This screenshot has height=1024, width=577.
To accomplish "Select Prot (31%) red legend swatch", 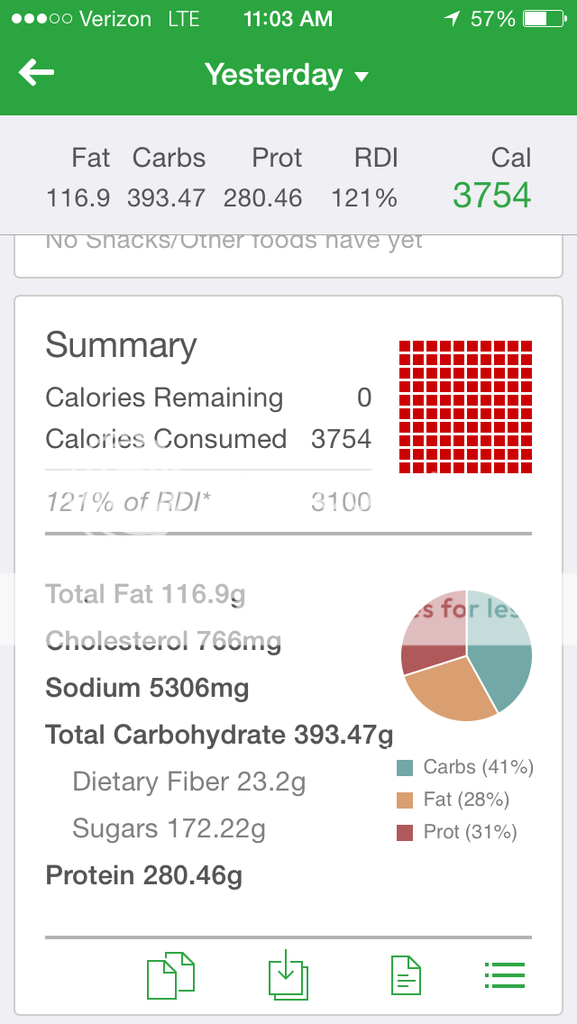I will pos(405,833).
